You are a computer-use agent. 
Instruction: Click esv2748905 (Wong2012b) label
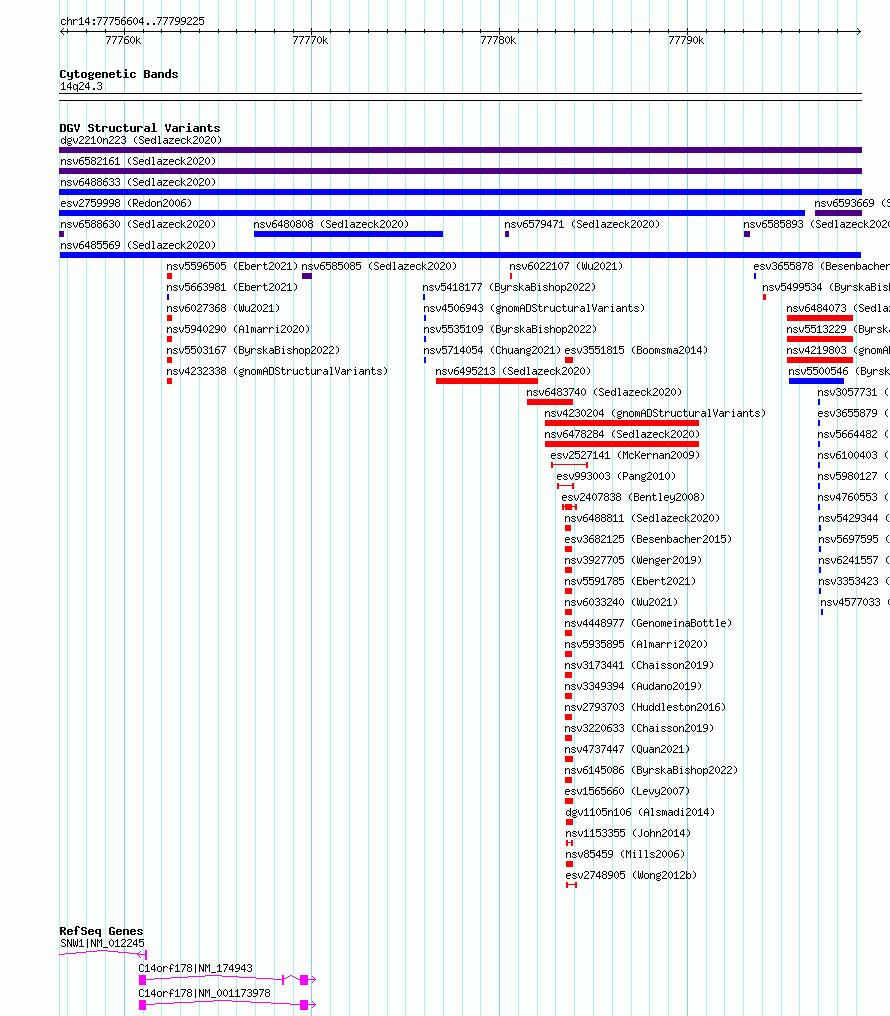click(x=631, y=875)
